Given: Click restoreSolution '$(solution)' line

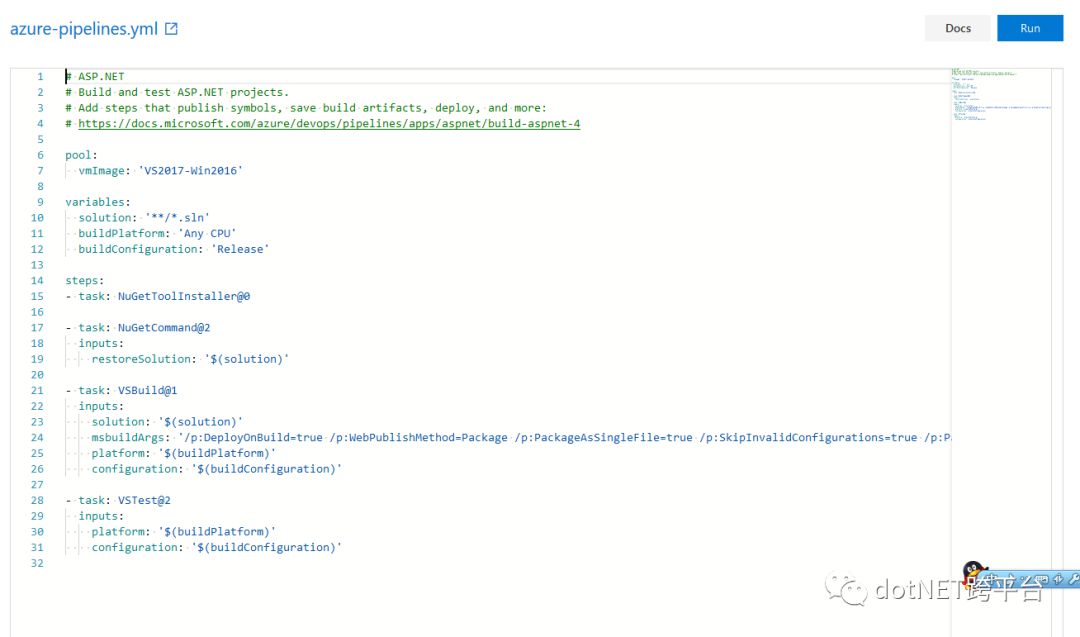Looking at the screenshot, I should (x=190, y=359).
